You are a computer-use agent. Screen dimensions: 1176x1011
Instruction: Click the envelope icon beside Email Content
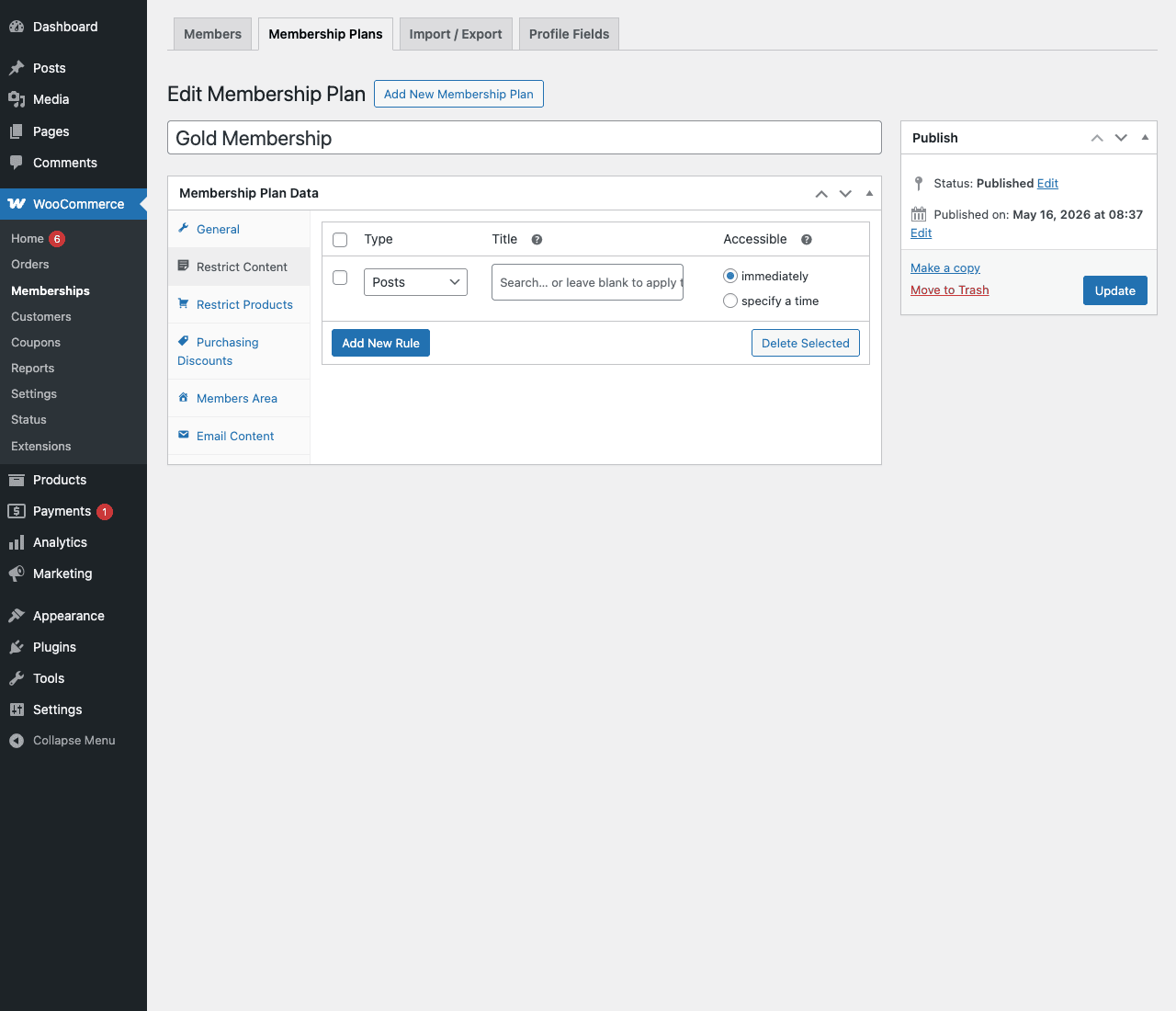pos(184,435)
